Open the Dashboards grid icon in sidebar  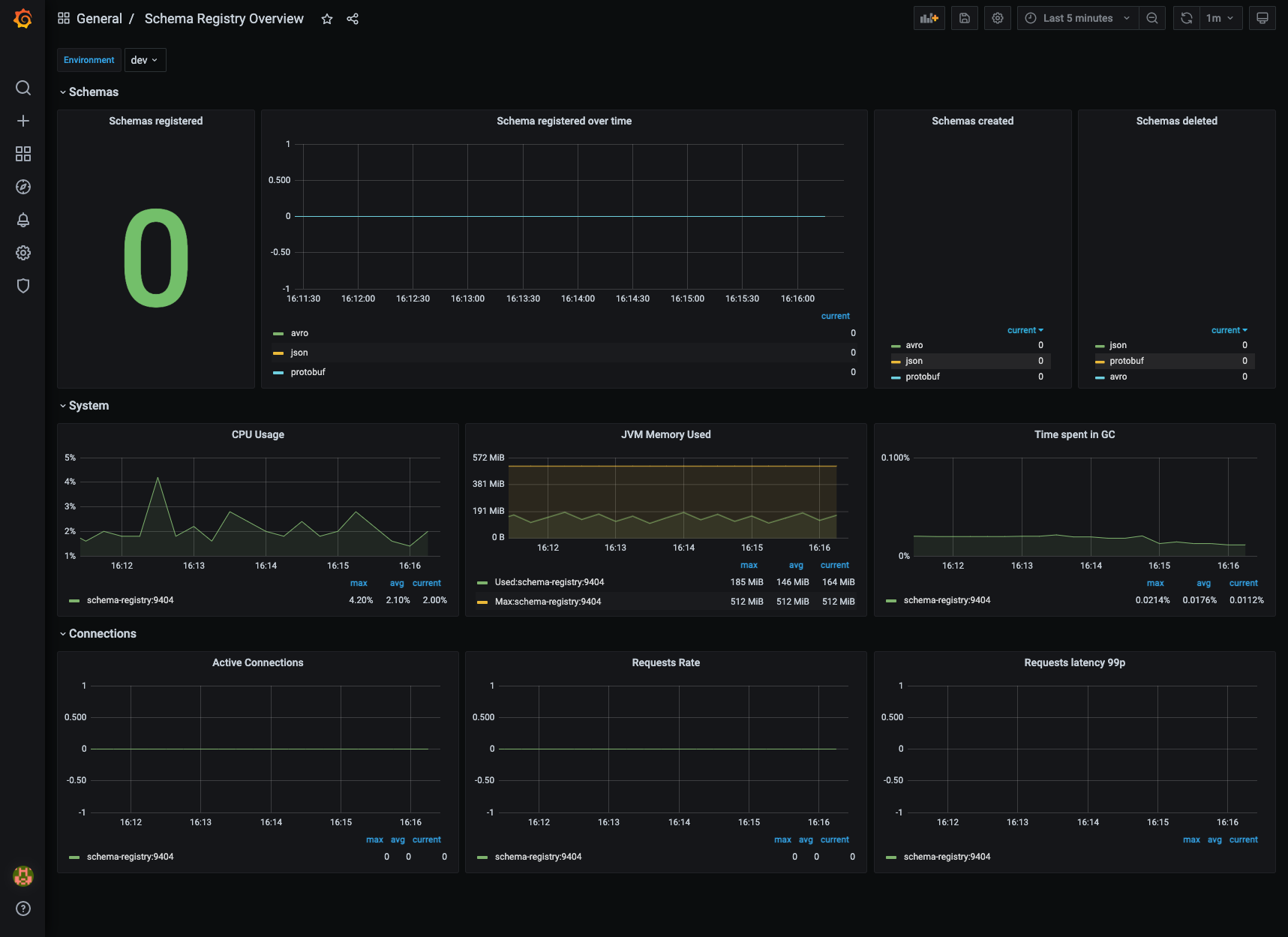click(23, 154)
